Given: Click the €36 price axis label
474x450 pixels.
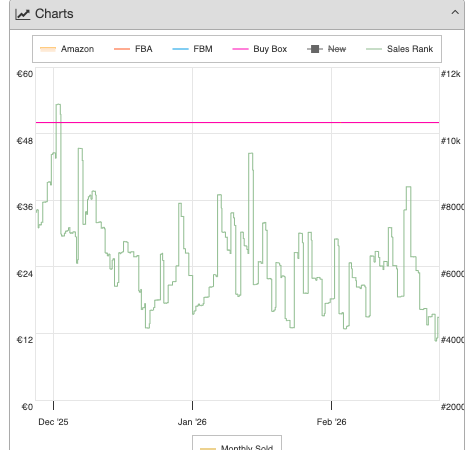Looking at the screenshot, I should [25, 207].
